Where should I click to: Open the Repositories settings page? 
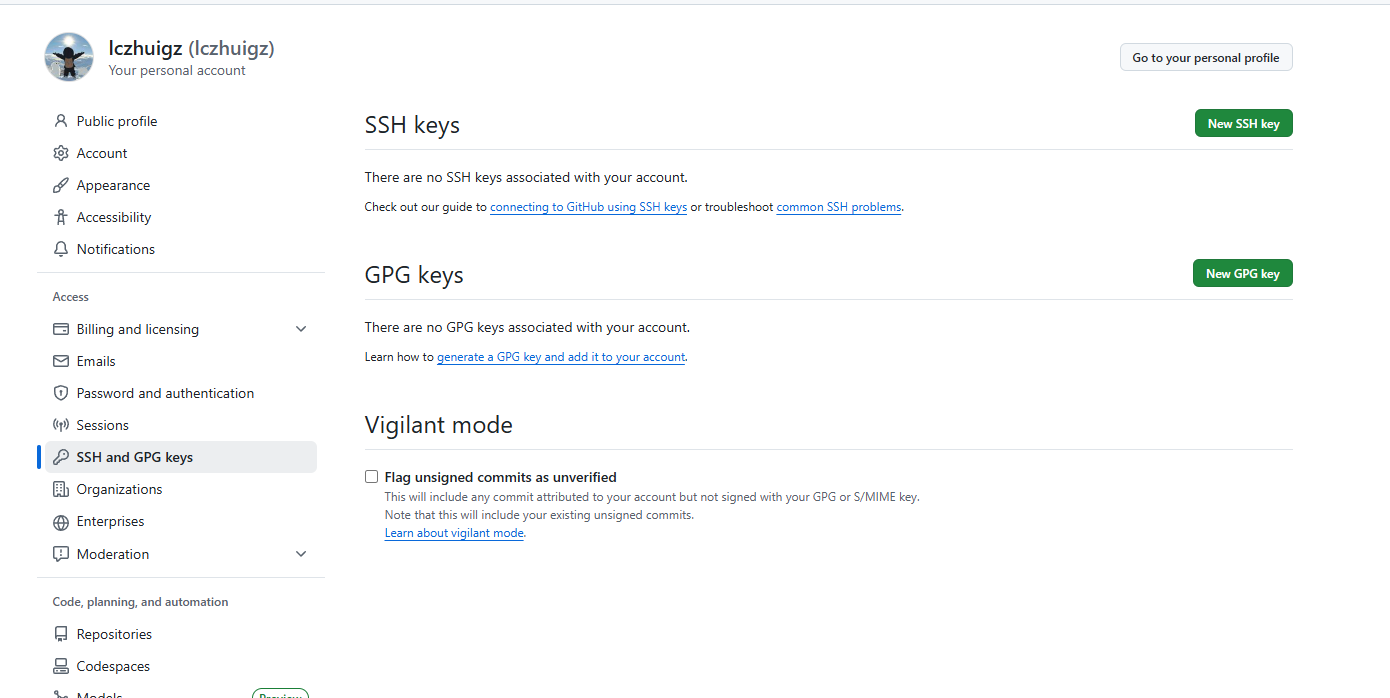tap(114, 634)
